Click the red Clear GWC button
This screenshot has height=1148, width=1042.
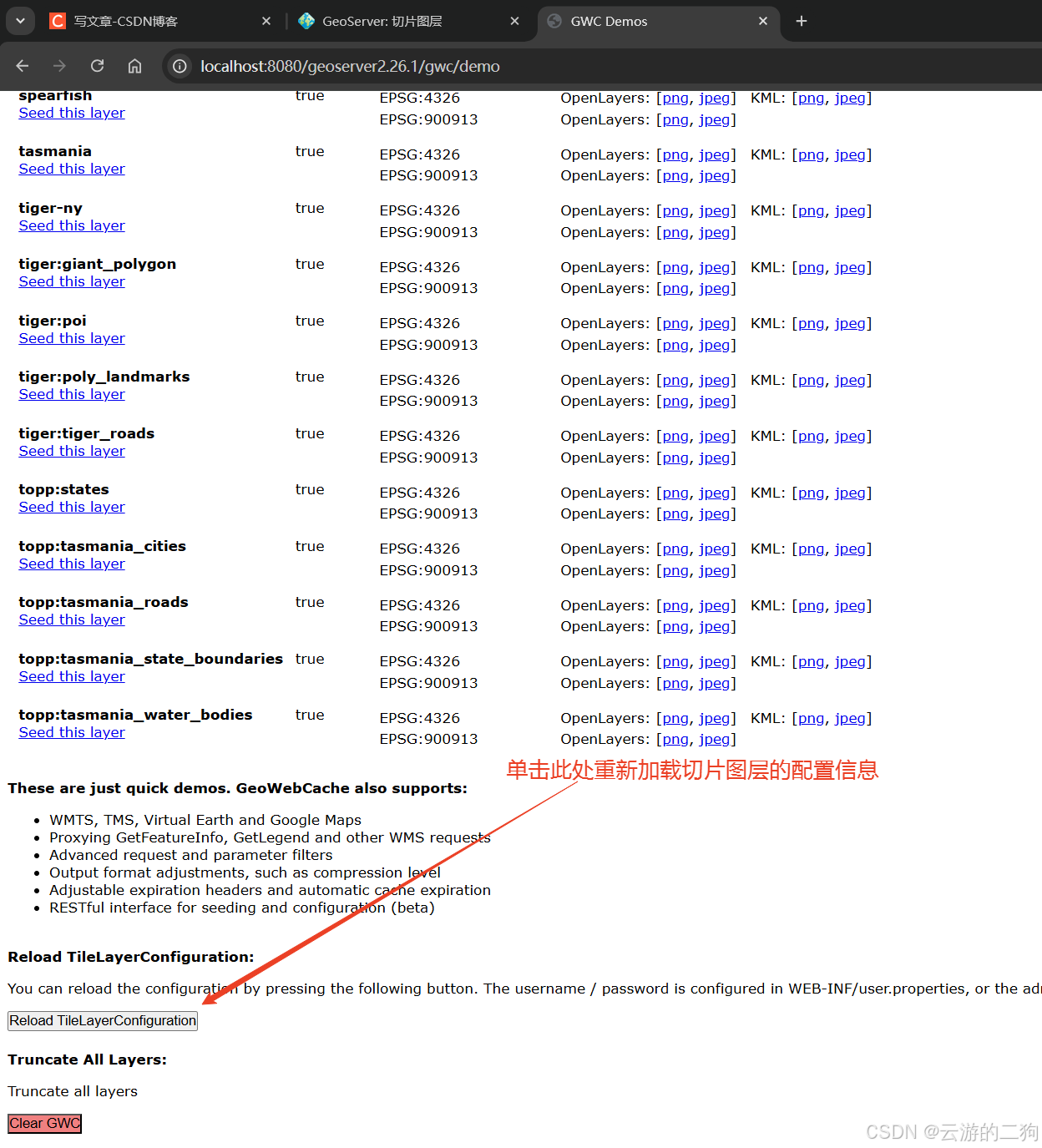45,1123
